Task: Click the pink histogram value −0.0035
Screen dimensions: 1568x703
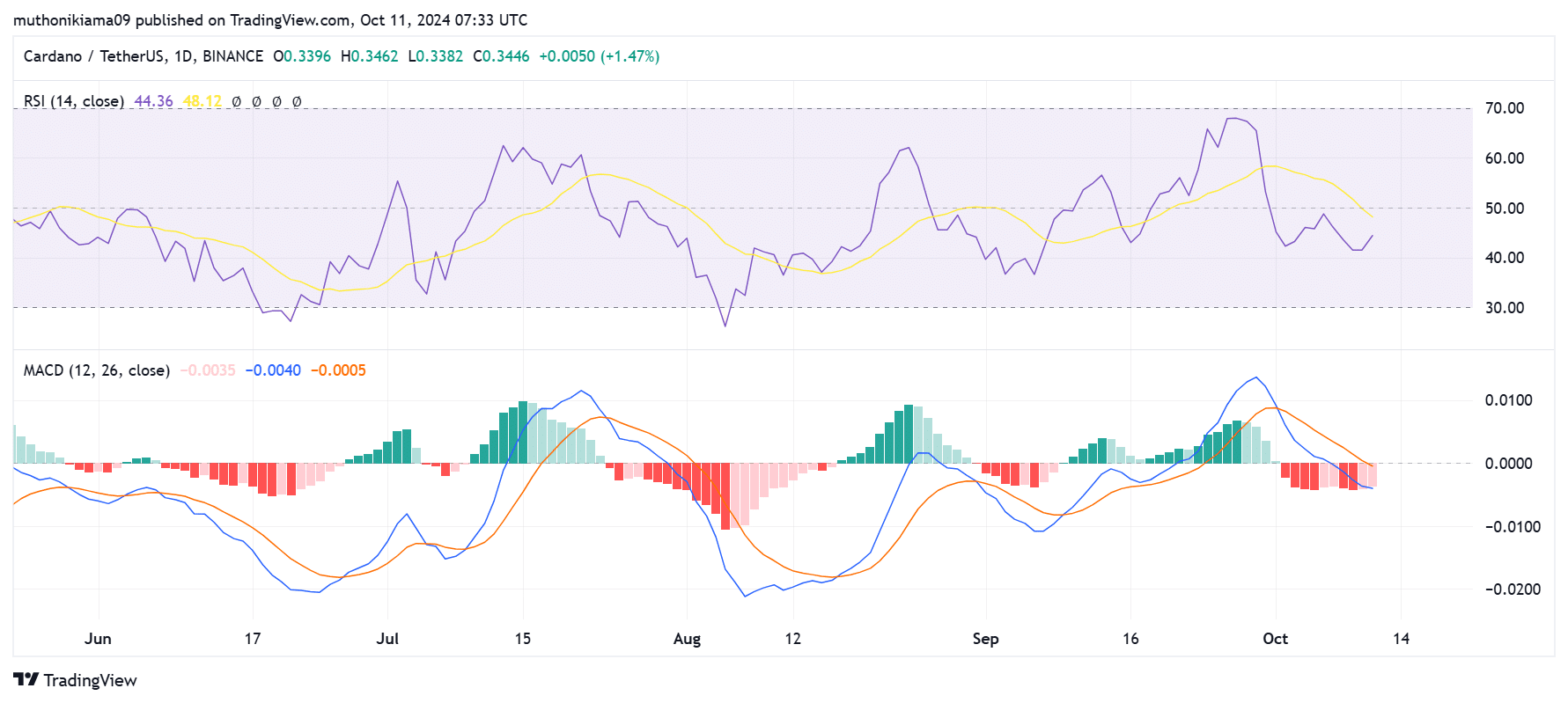Action: tap(208, 370)
